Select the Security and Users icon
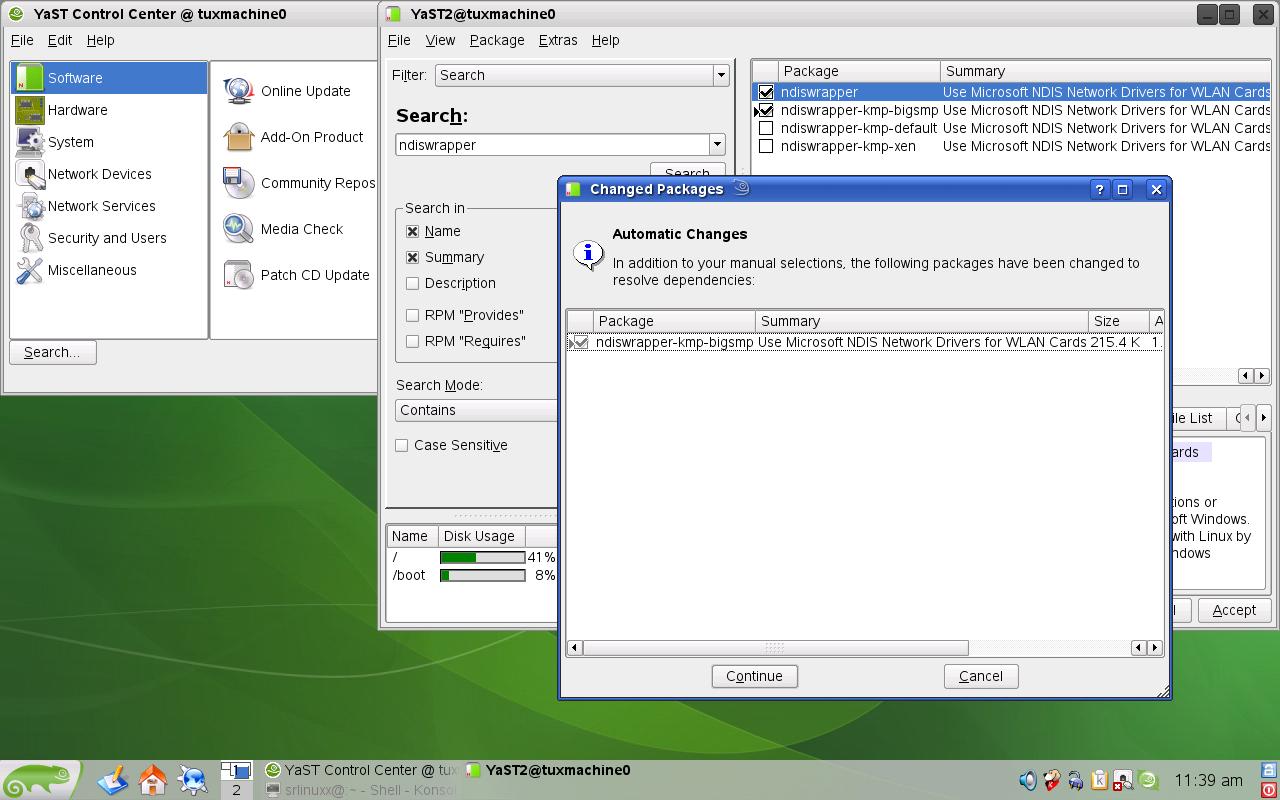This screenshot has height=800, width=1280. click(x=30, y=238)
